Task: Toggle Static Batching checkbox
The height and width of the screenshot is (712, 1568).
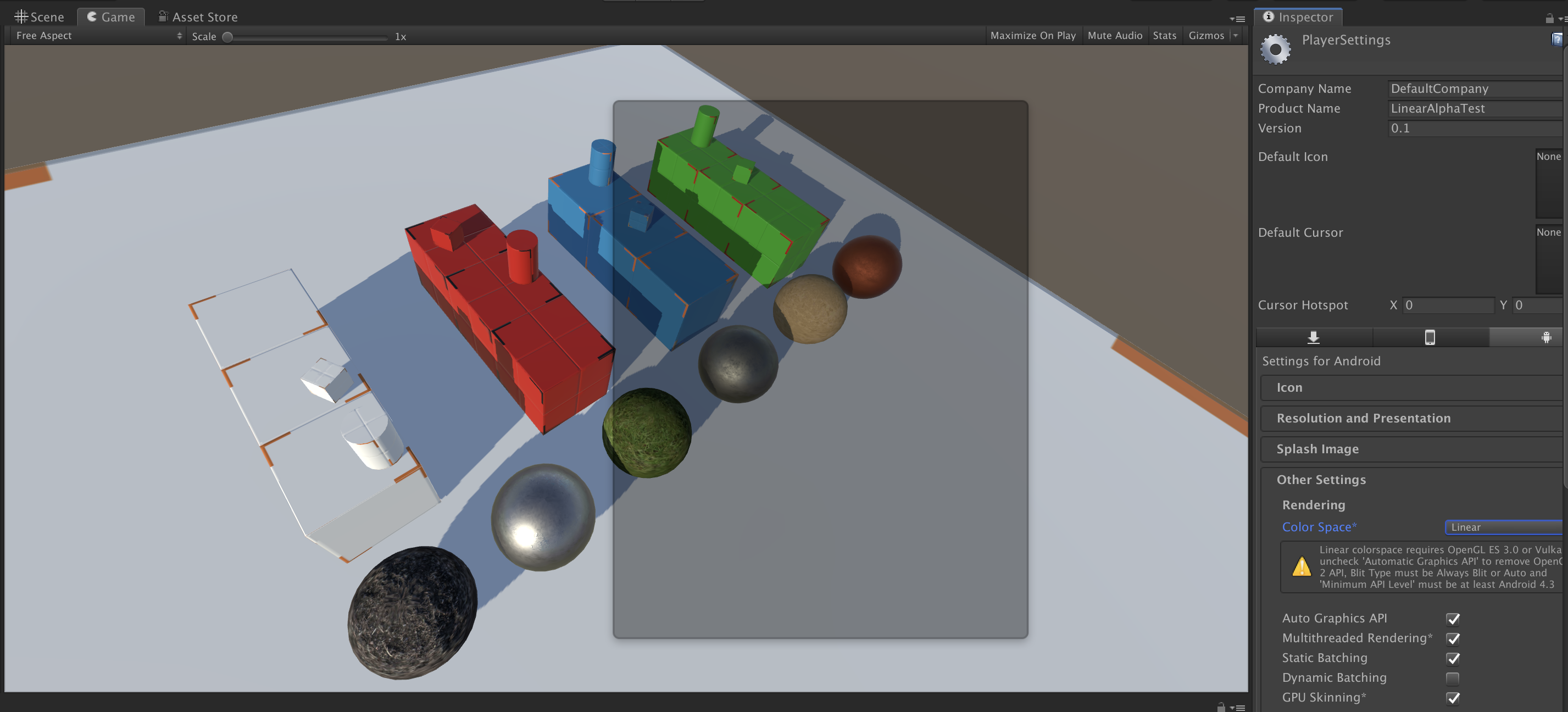Action: pyautogui.click(x=1452, y=659)
